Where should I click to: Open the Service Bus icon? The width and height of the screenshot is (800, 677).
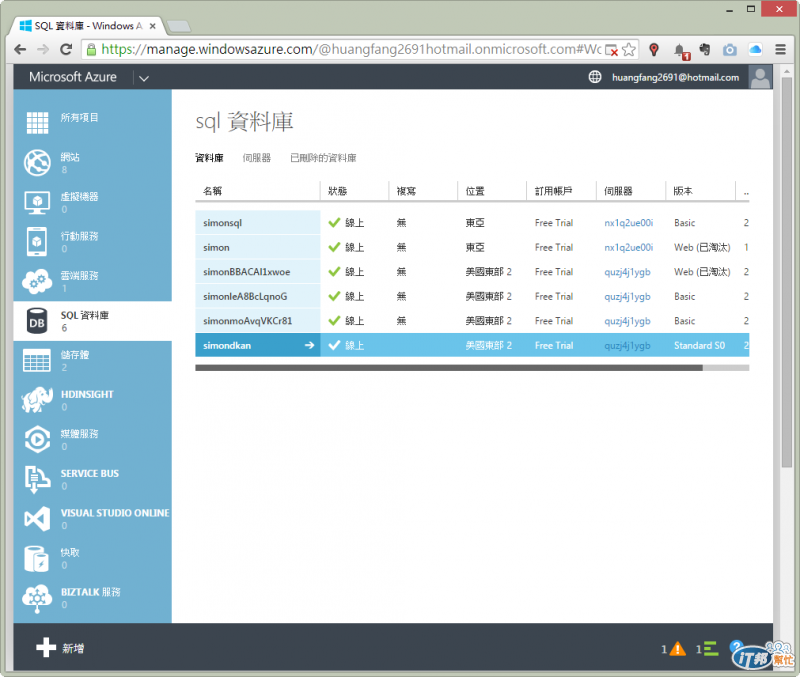pos(37,479)
